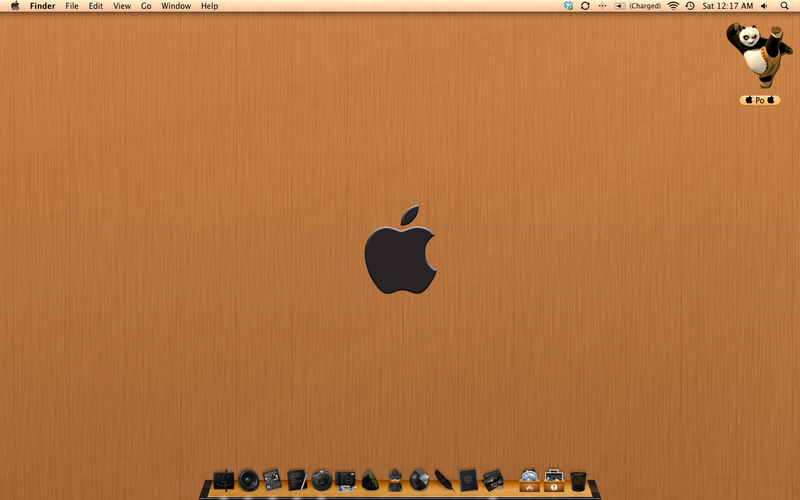Click the Po drive label
Image resolution: width=800 pixels, height=500 pixels.
[x=760, y=100]
